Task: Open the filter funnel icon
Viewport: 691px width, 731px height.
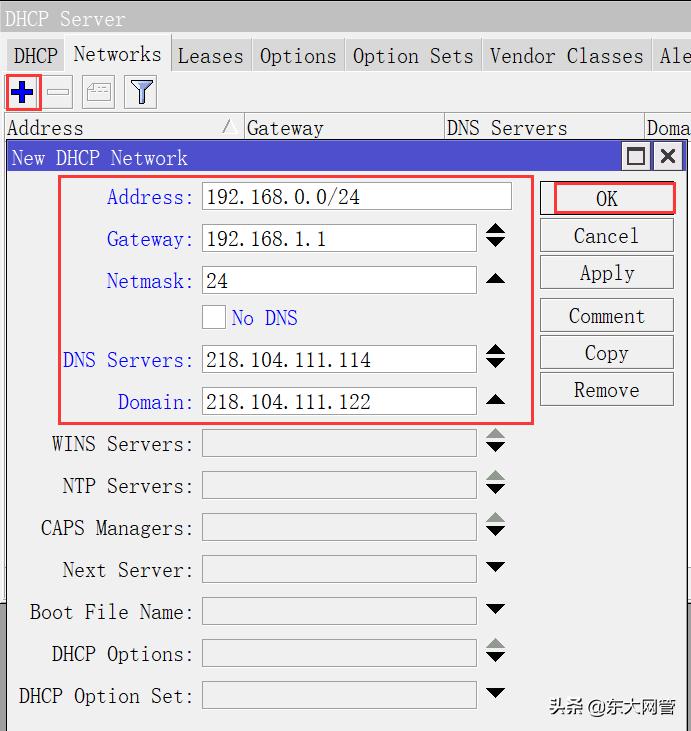Action: [x=141, y=92]
